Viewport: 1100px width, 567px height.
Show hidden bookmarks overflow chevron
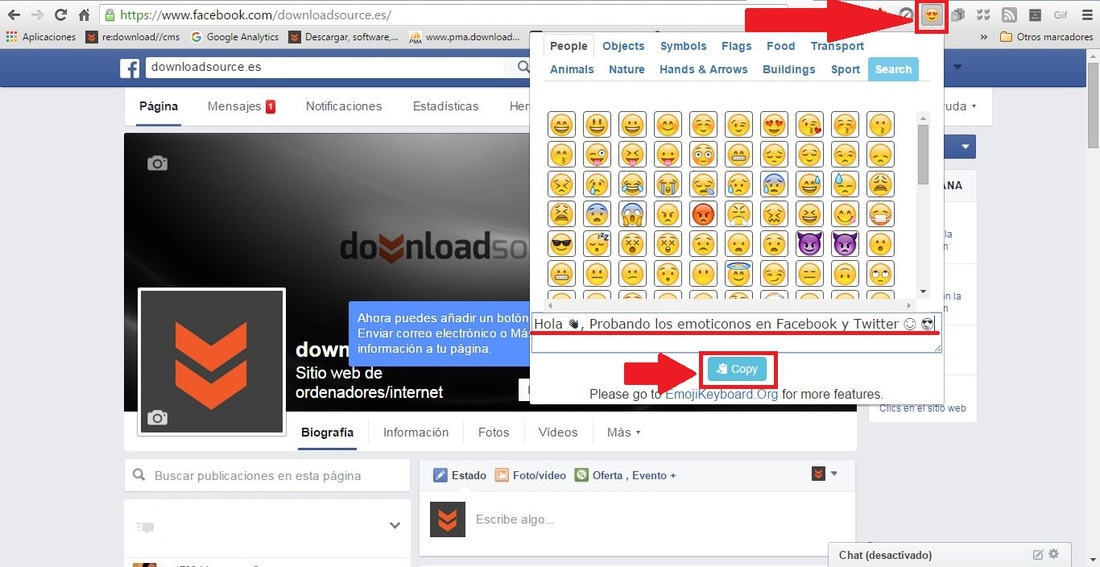pyautogui.click(x=984, y=36)
